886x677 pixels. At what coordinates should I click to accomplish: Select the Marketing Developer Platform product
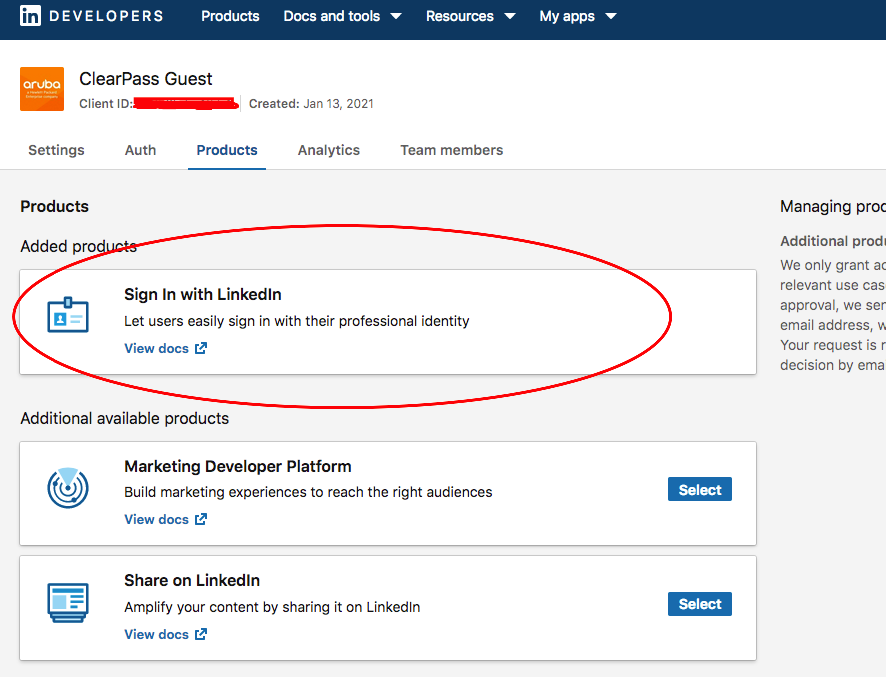700,489
